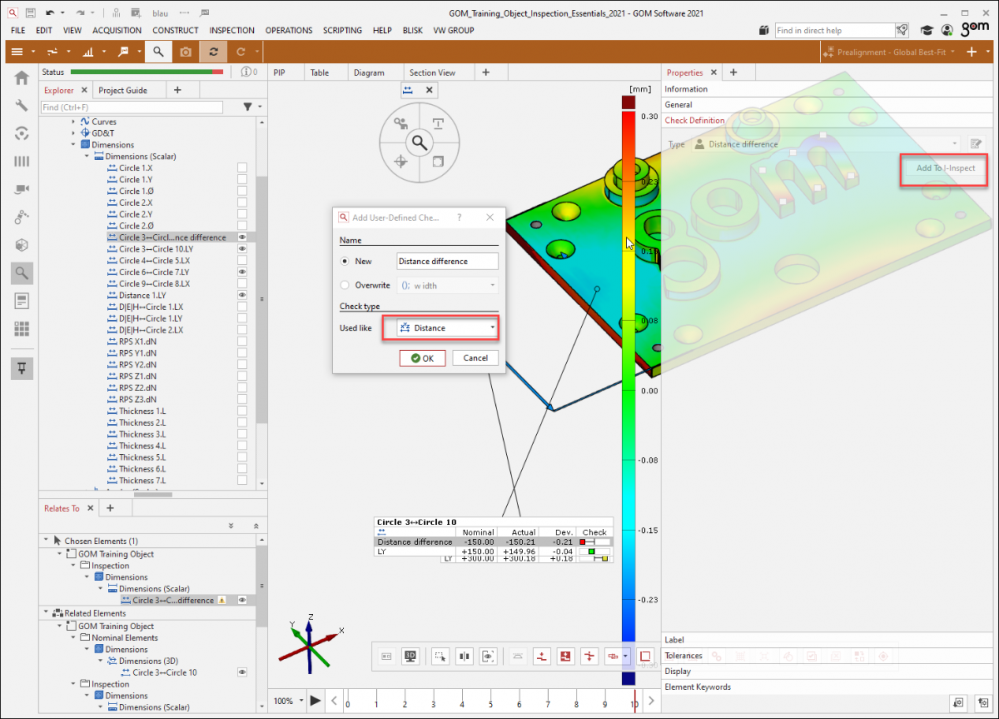Screen dimensions: 999x719
Task: Open the filter funnel in Explorer
Action: pyautogui.click(x=247, y=107)
